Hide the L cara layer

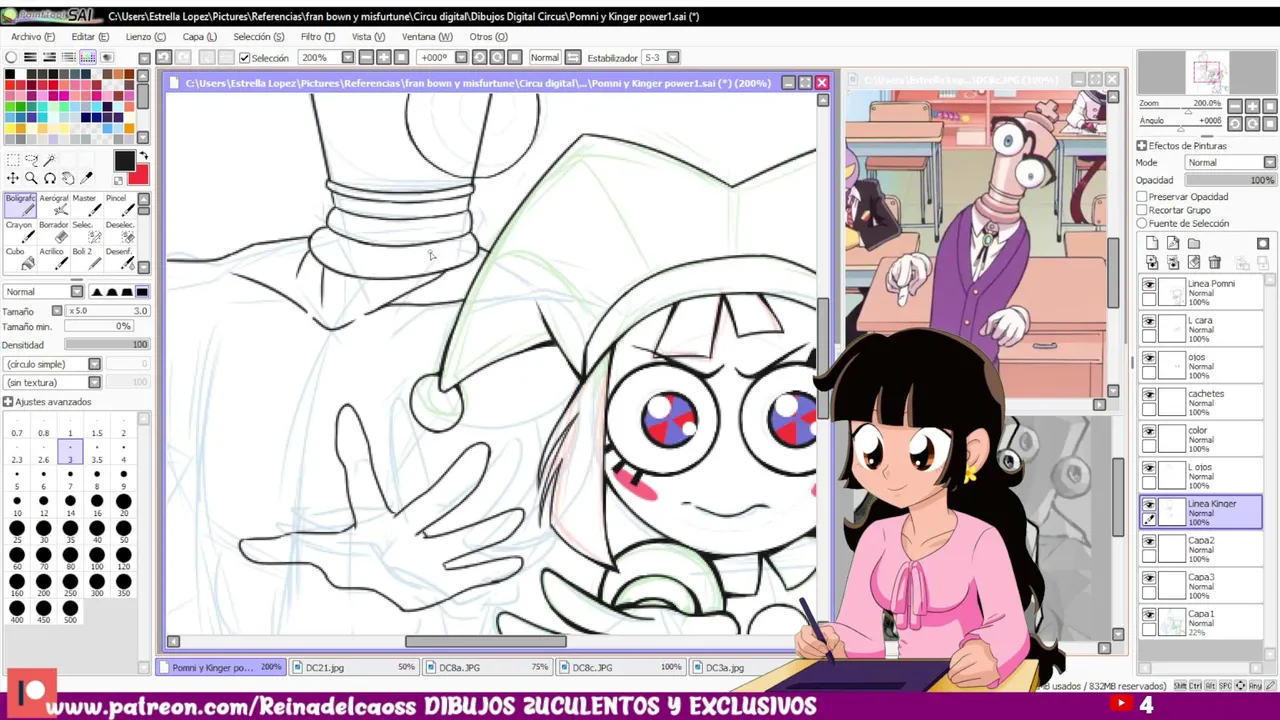[1149, 322]
